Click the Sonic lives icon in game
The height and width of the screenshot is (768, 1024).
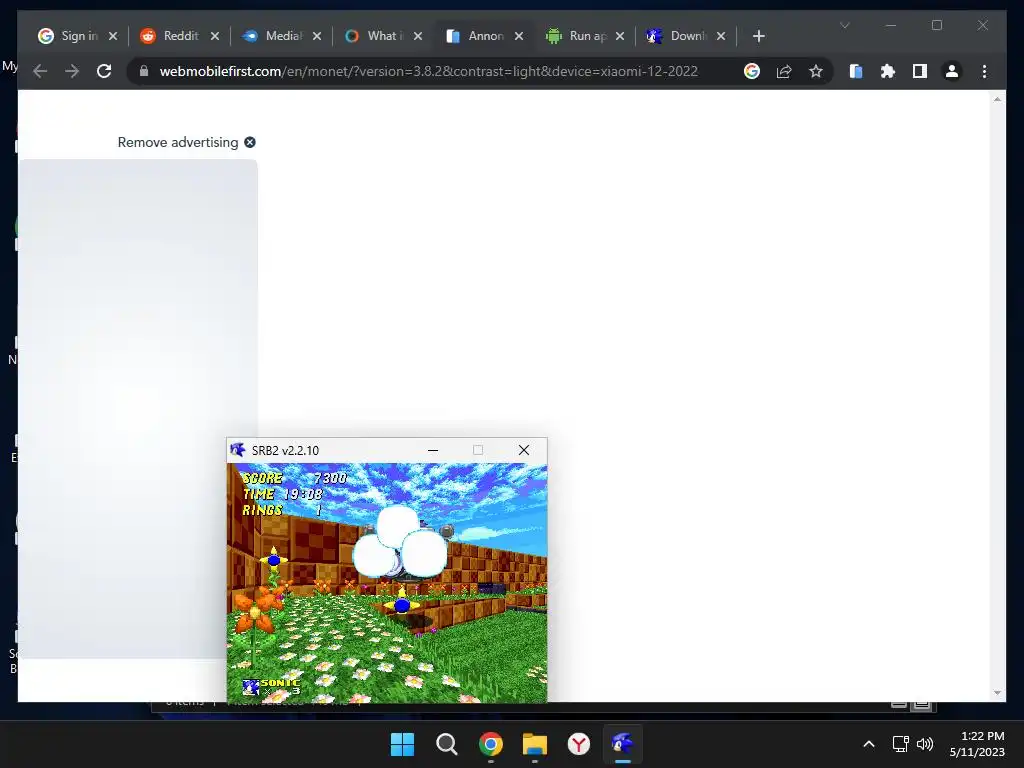pos(251,687)
